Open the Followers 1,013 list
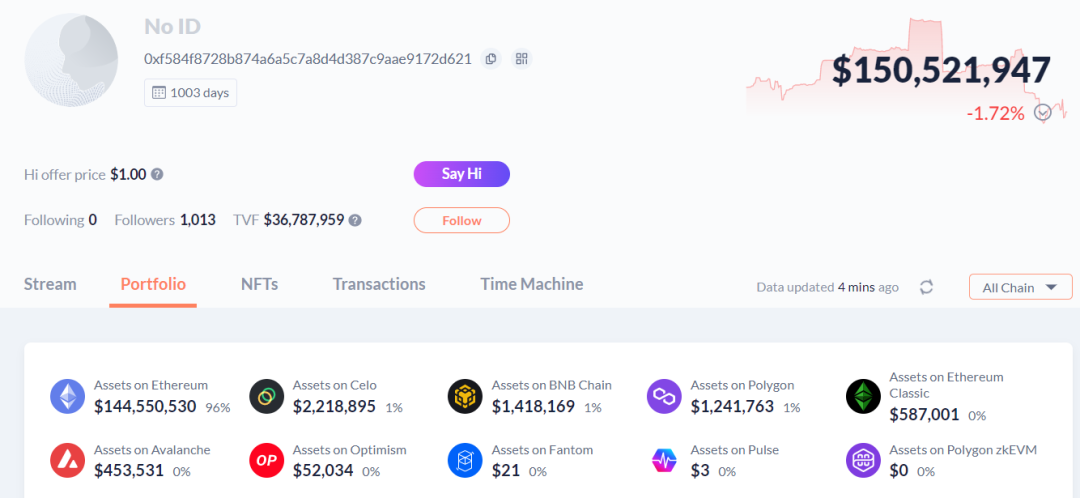The height and width of the screenshot is (498, 1080). pyautogui.click(x=165, y=220)
